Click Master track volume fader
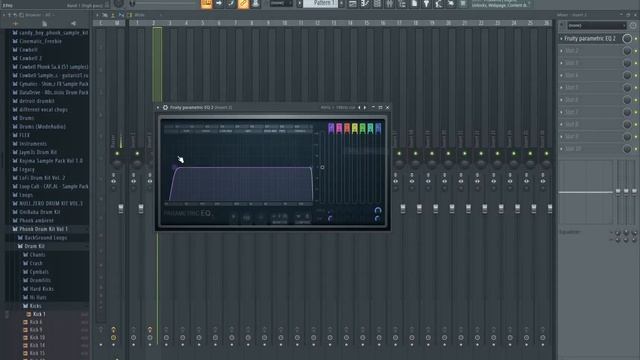This screenshot has width=640, height=360. 121,209
